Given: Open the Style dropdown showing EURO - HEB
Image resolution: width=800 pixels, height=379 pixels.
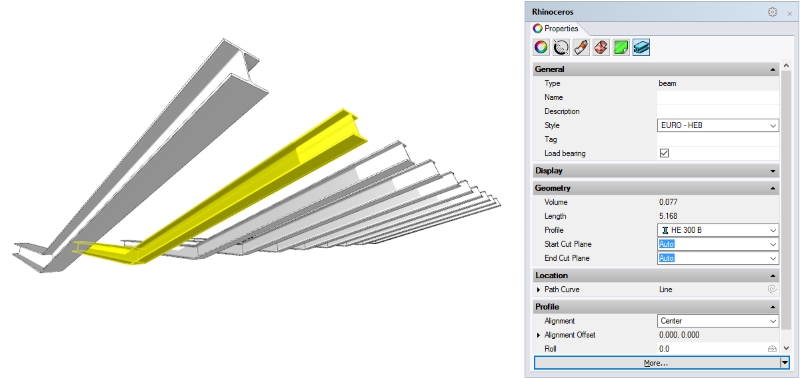Looking at the screenshot, I should pyautogui.click(x=717, y=125).
